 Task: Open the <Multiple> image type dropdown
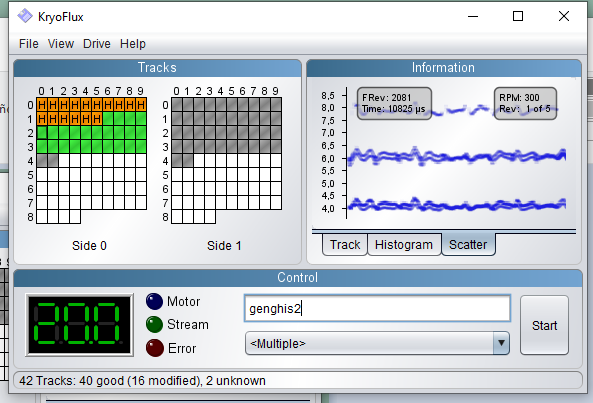point(377,343)
